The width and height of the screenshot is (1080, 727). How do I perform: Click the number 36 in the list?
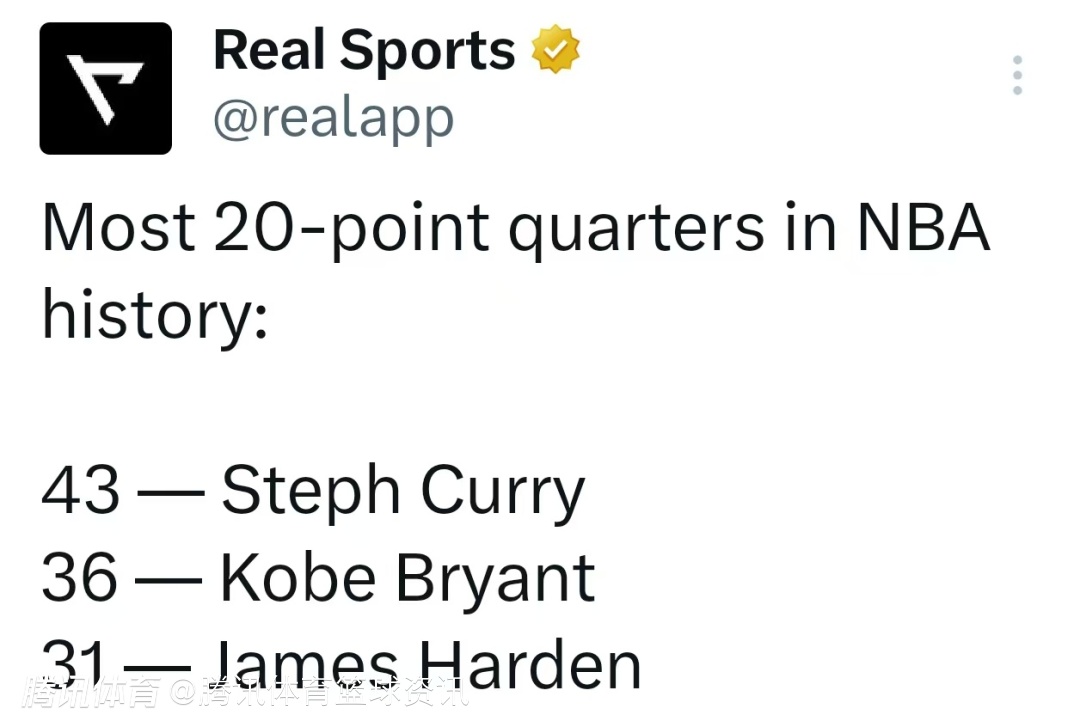[x=80, y=577]
